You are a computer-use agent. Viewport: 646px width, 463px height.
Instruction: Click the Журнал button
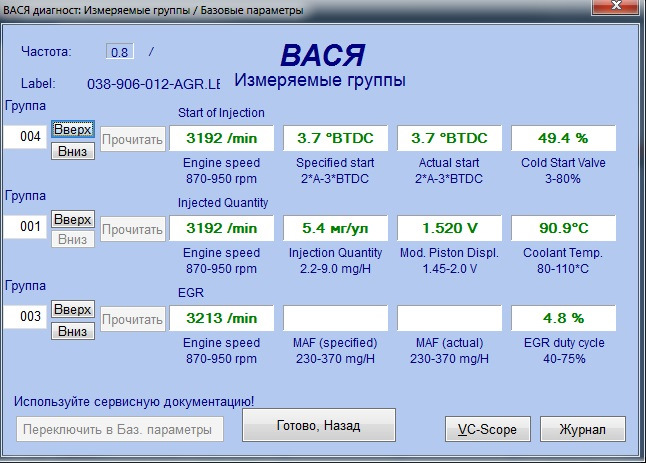coord(583,429)
